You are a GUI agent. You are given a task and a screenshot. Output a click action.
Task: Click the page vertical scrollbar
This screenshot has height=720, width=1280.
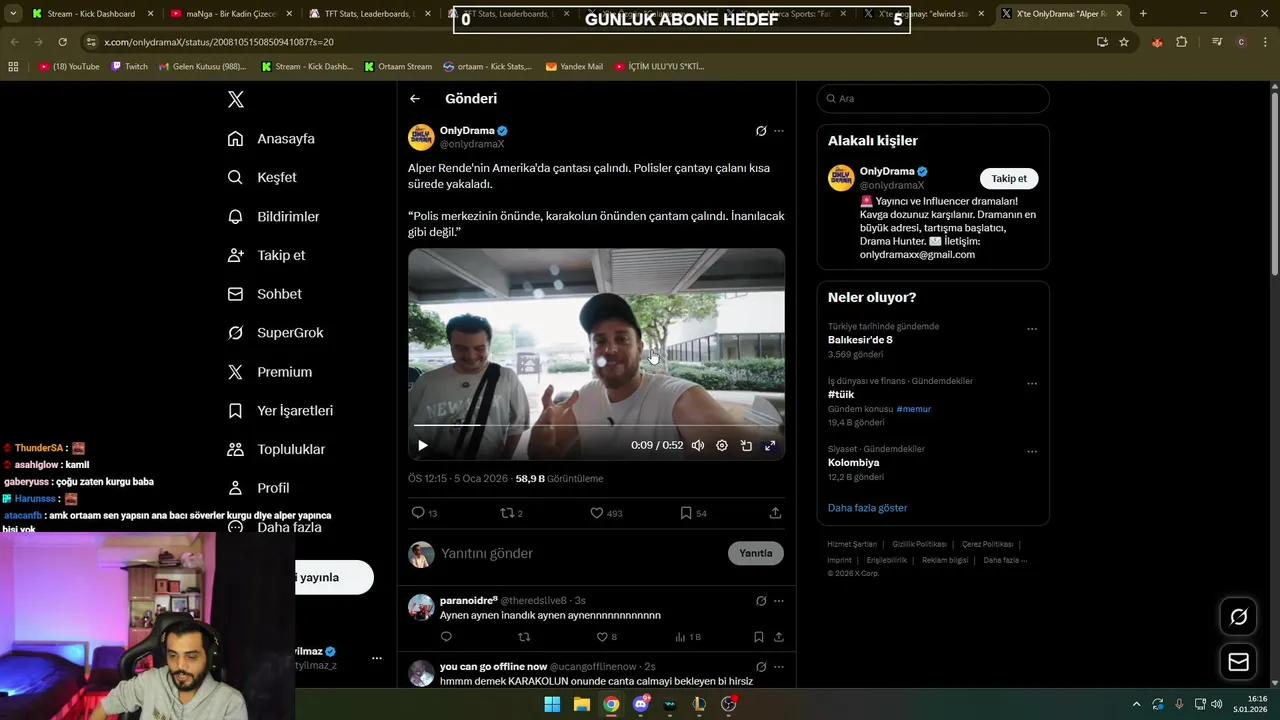pyautogui.click(x=1274, y=185)
